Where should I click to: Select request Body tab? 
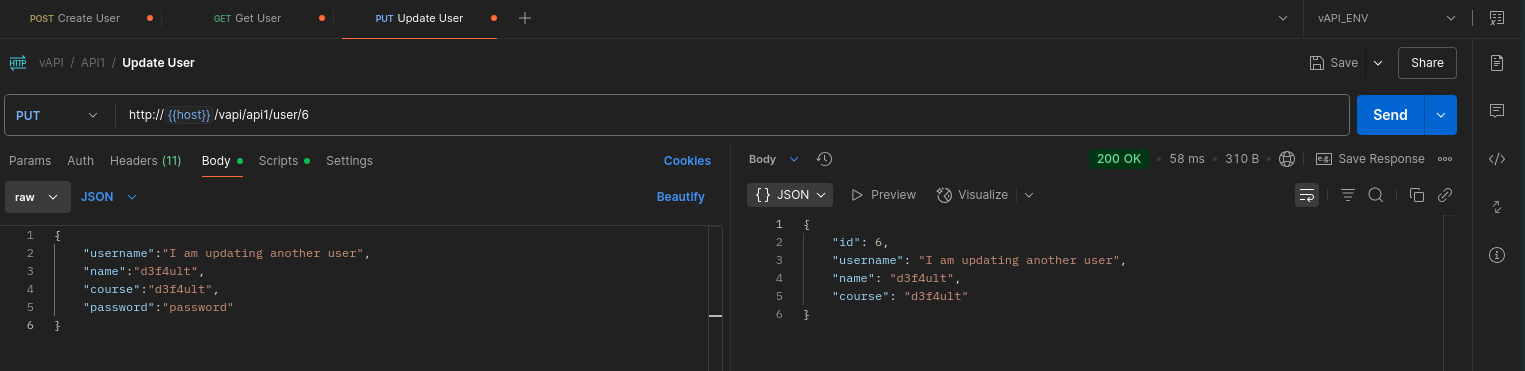[x=222, y=161]
